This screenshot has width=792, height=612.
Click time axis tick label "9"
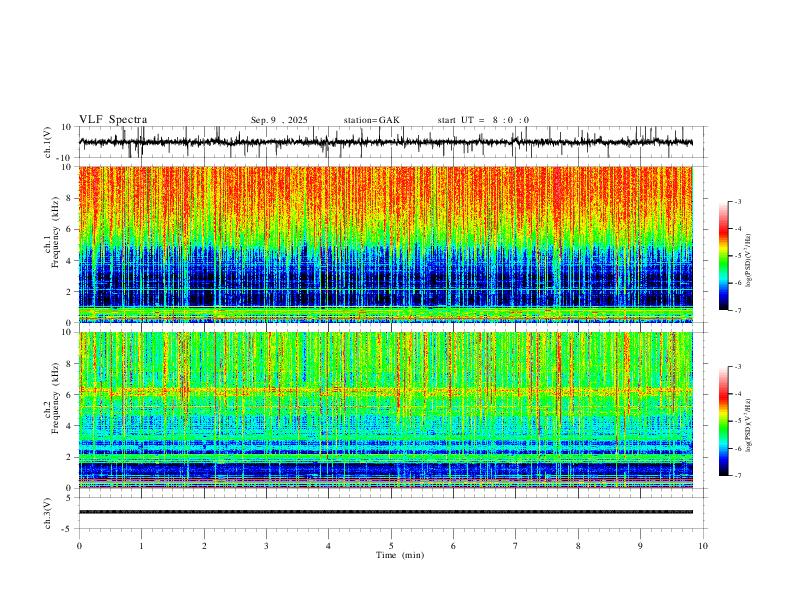[x=640, y=546]
